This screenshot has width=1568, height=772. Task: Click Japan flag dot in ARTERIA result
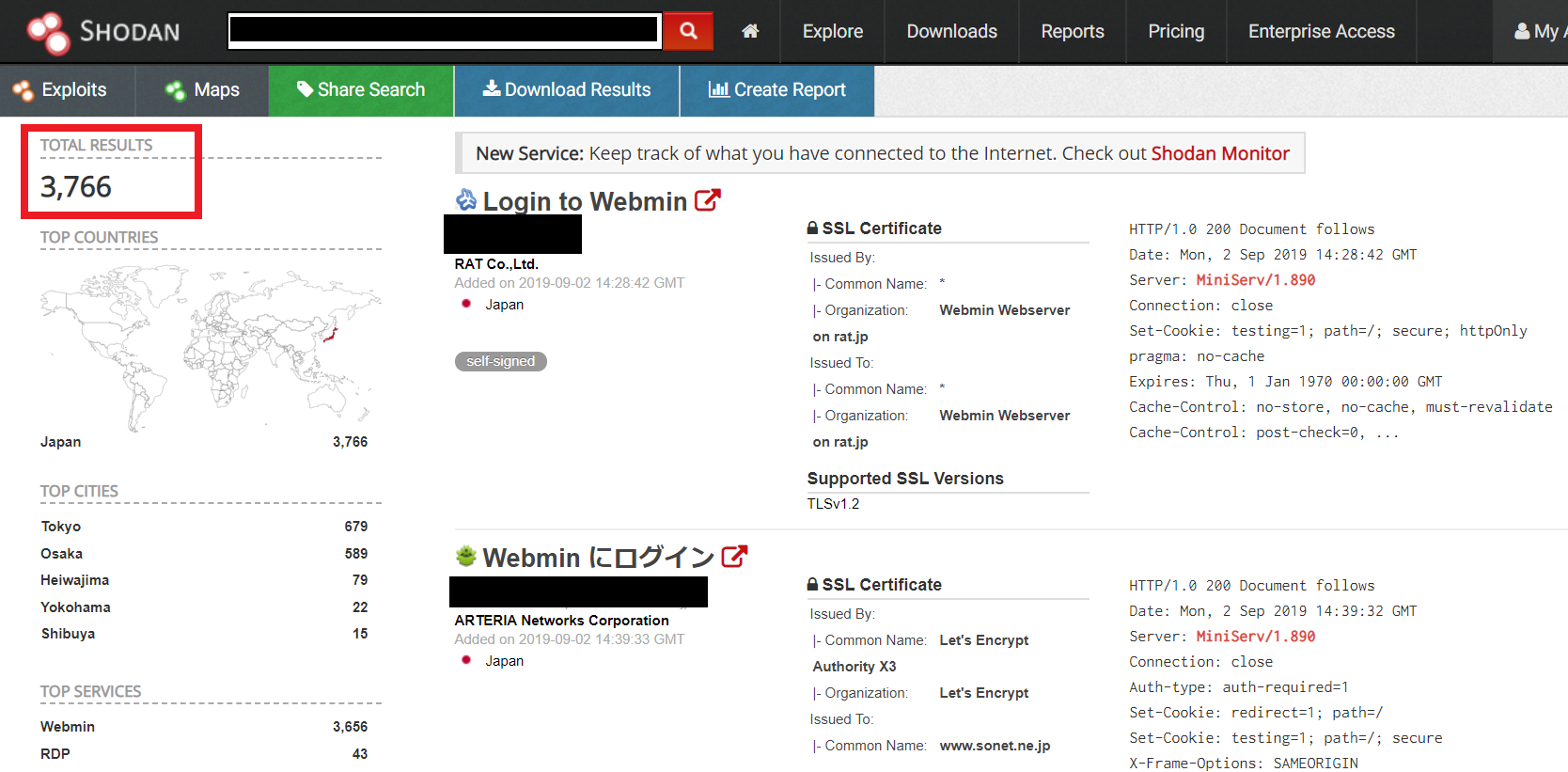466,660
